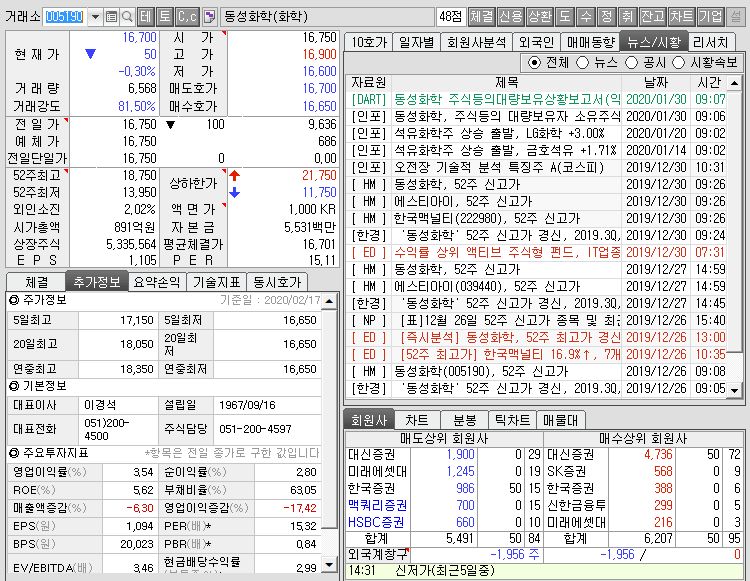Click the 체결 shortcut button in top toolbar
The image size is (750, 581).
click(x=481, y=17)
